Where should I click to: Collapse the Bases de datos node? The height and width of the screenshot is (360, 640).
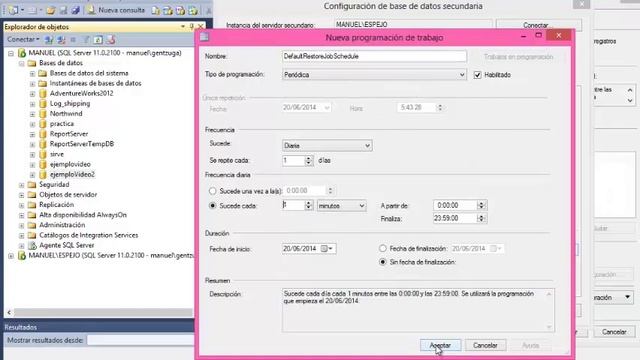(22, 63)
